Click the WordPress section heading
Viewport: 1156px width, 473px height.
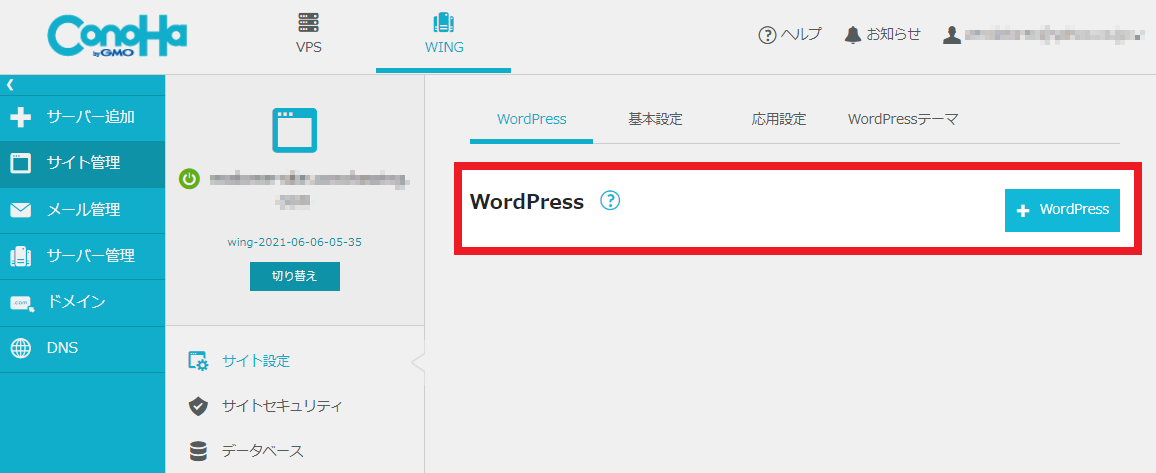526,201
